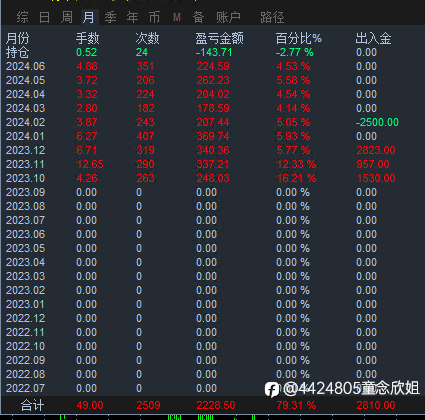Click total percentage 79.31 %
Image resolution: width=425 pixels, height=420 pixels.
pyautogui.click(x=296, y=405)
